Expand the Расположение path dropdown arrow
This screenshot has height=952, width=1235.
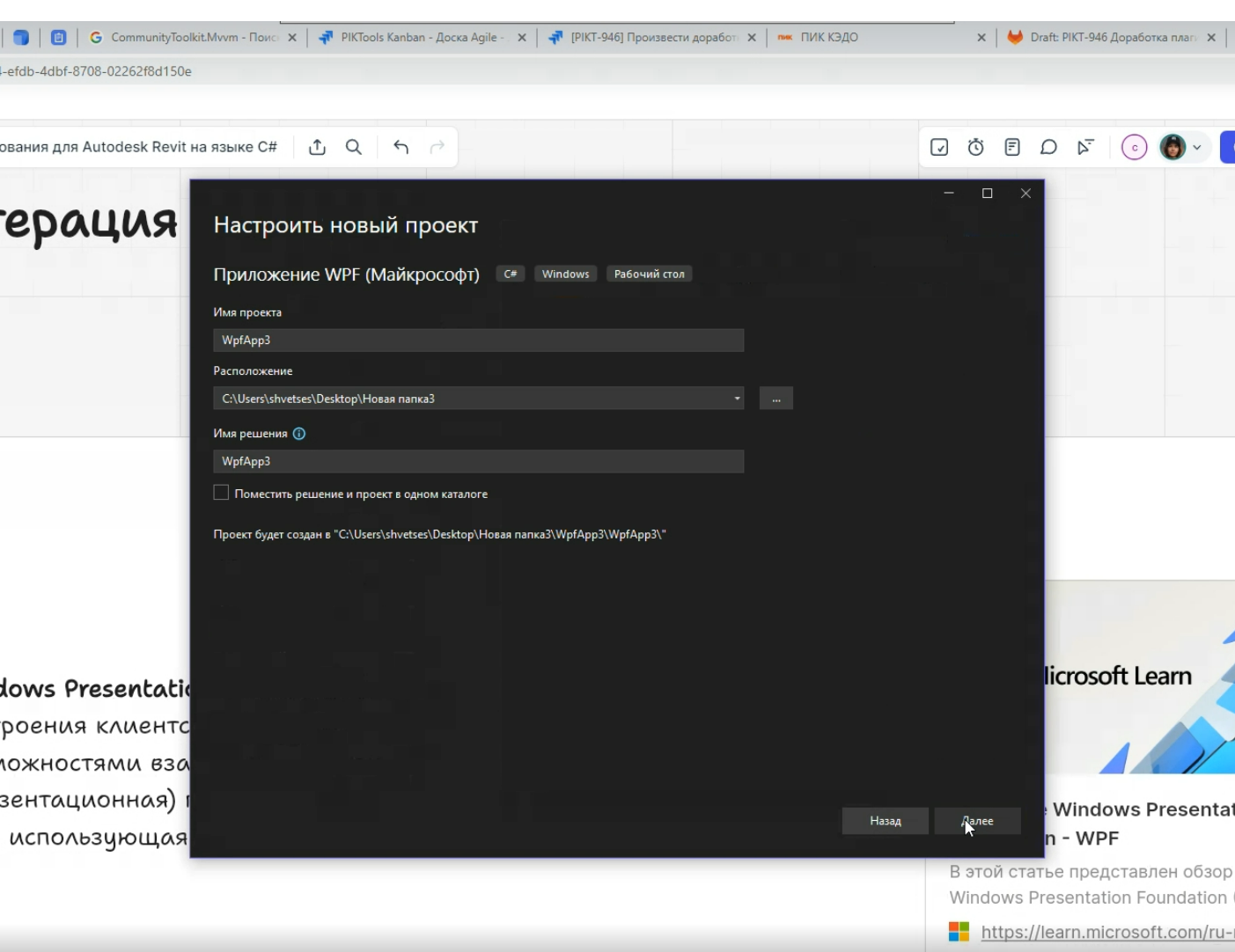click(738, 399)
